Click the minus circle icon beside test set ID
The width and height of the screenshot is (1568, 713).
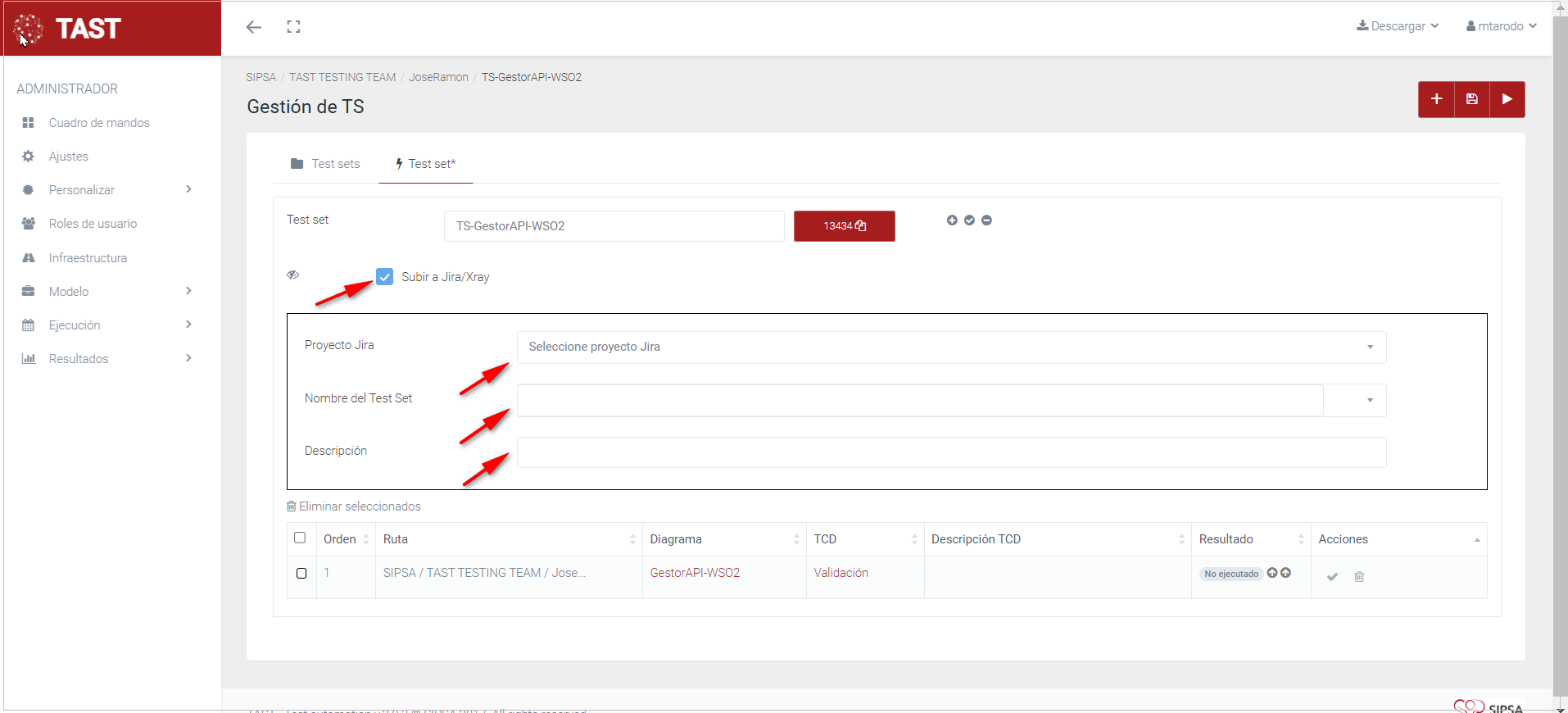(986, 220)
